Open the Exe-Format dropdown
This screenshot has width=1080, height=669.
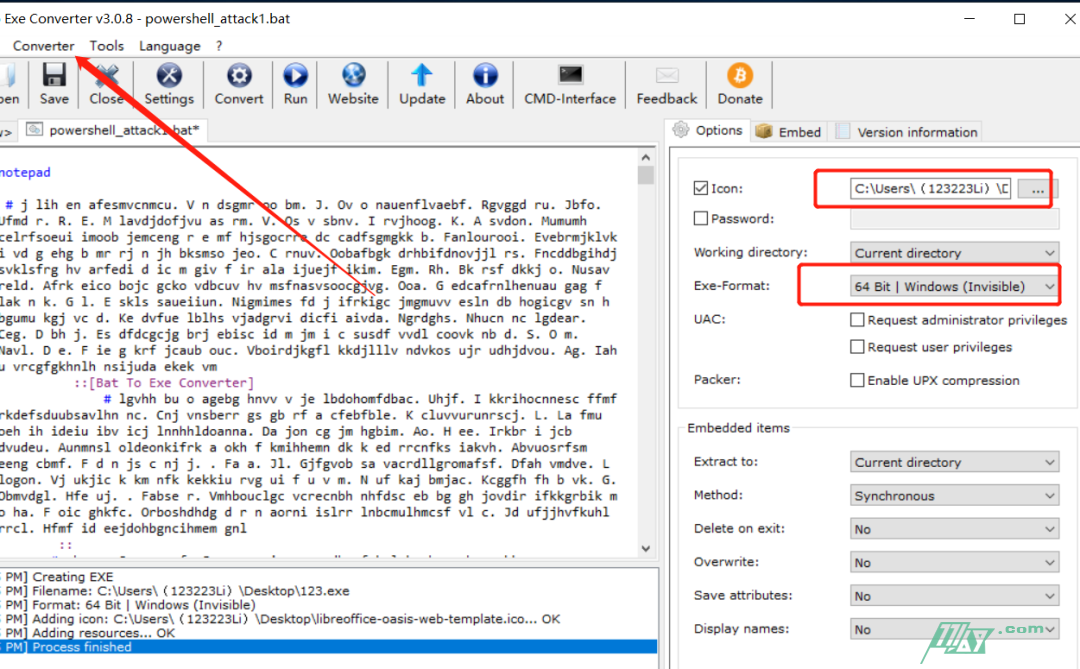(x=954, y=286)
